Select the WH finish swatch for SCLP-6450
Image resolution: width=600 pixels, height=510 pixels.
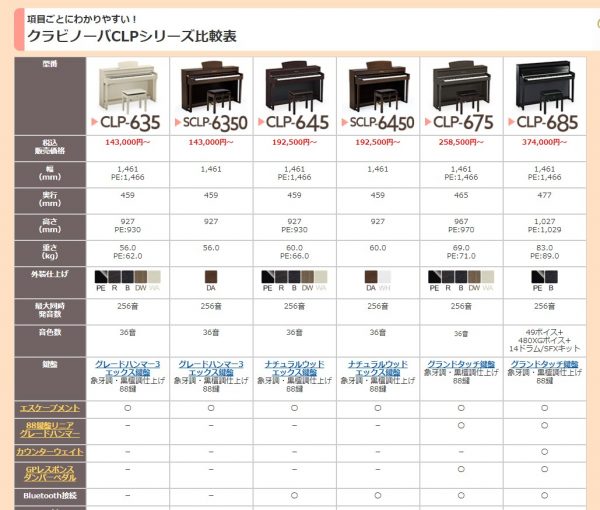click(x=385, y=277)
